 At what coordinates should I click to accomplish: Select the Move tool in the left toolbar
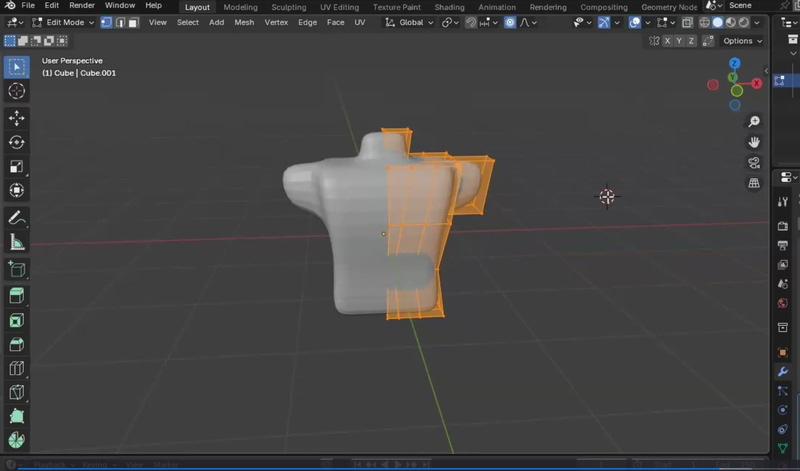tap(17, 118)
